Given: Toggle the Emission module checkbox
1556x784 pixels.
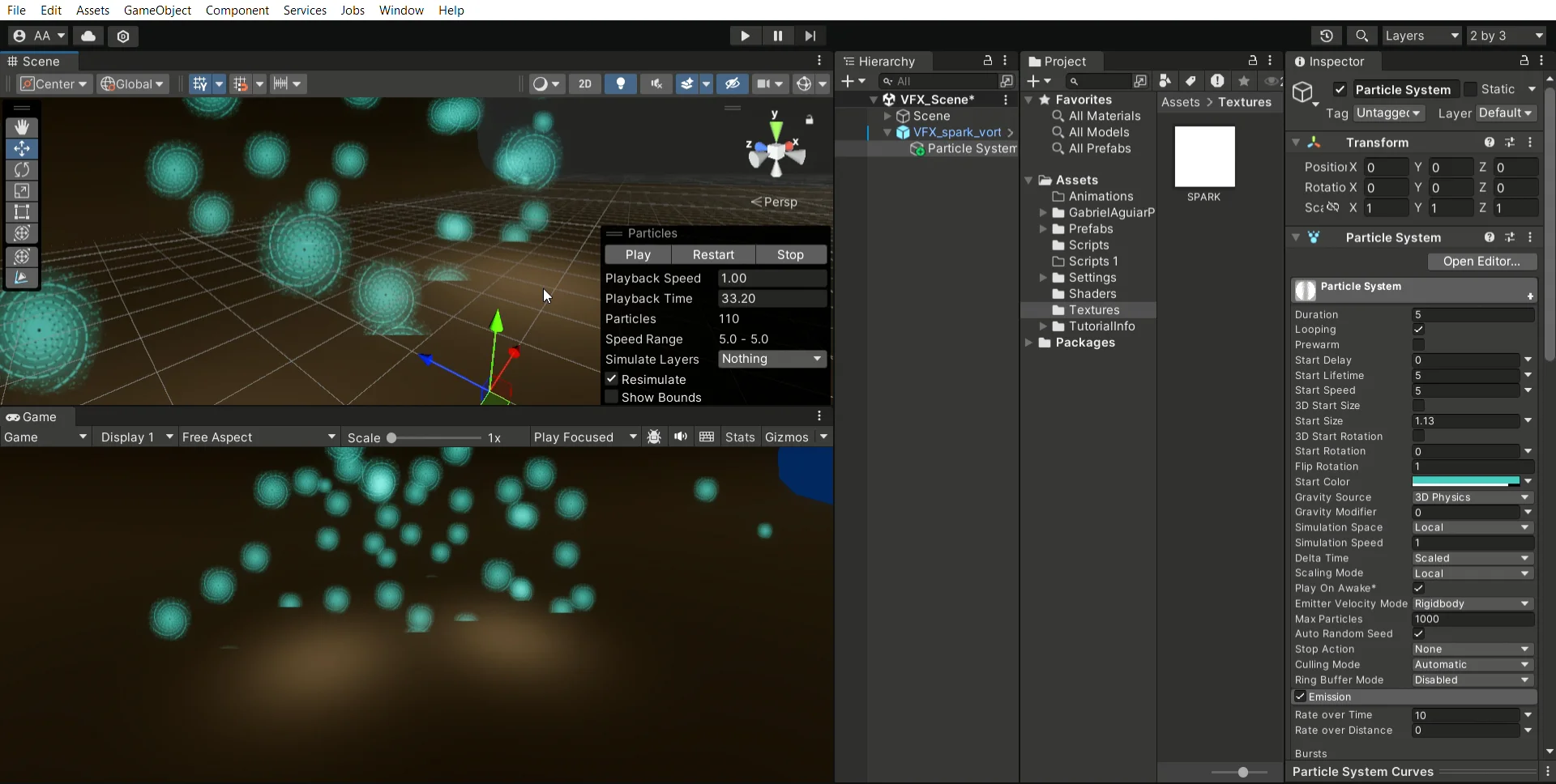Looking at the screenshot, I should (x=1300, y=697).
